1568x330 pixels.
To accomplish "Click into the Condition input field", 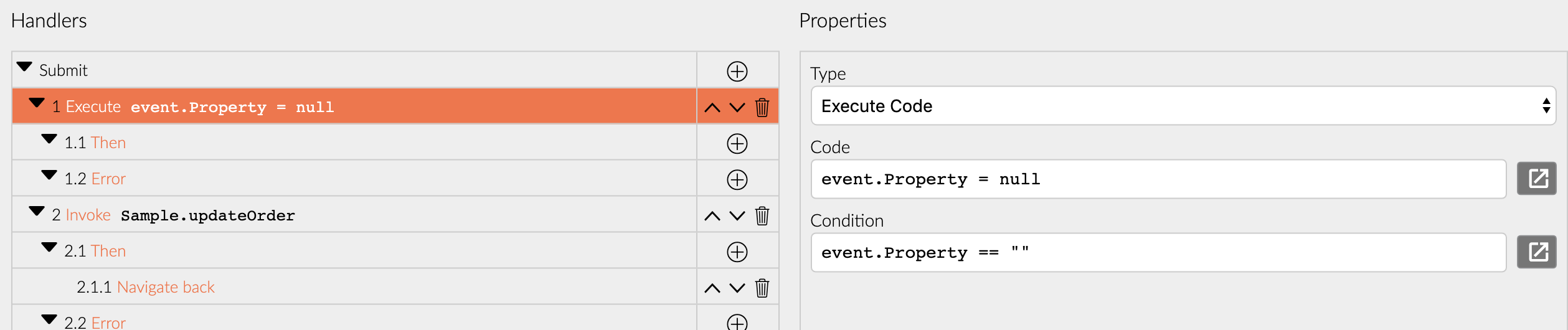I will point(1158,253).
